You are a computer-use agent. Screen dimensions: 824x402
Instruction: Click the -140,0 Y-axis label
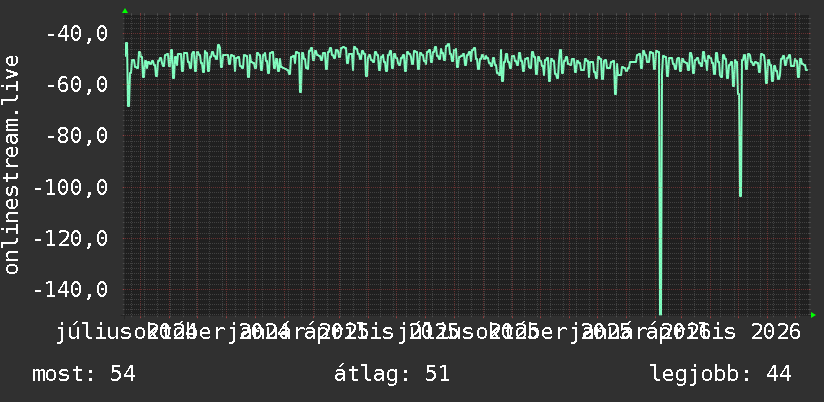[x=71, y=290]
